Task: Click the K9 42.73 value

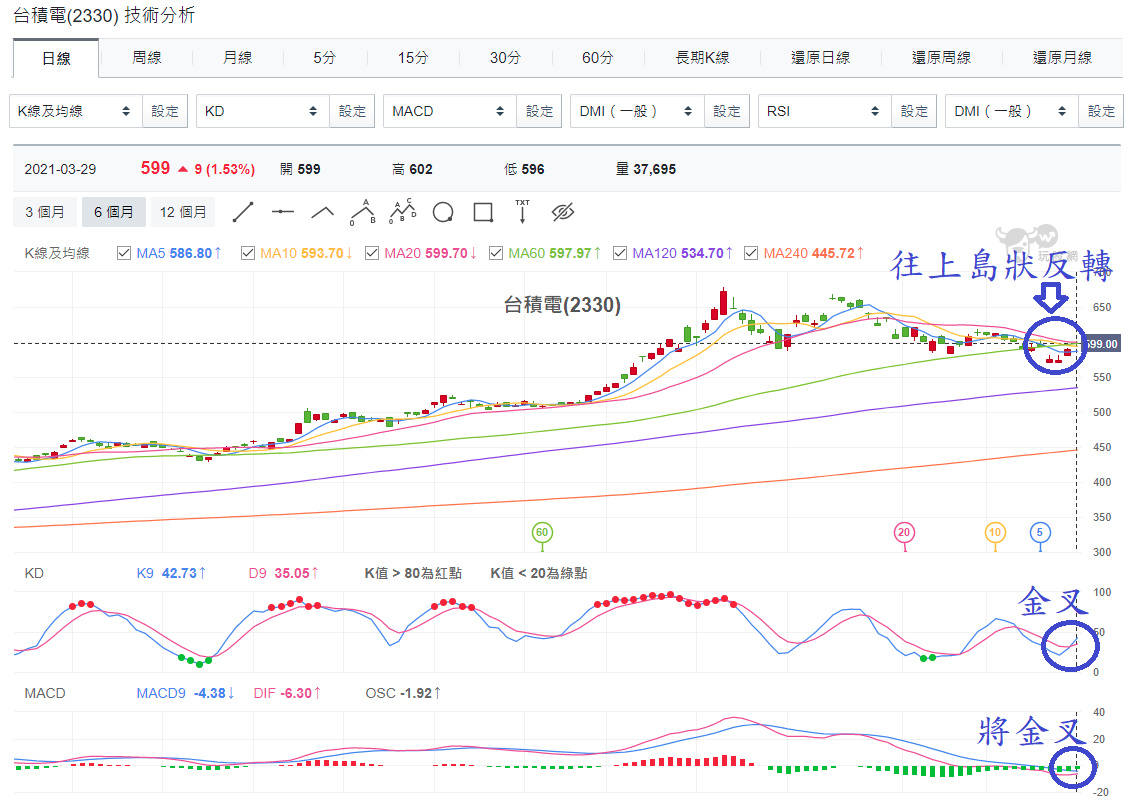Action: 171,573
